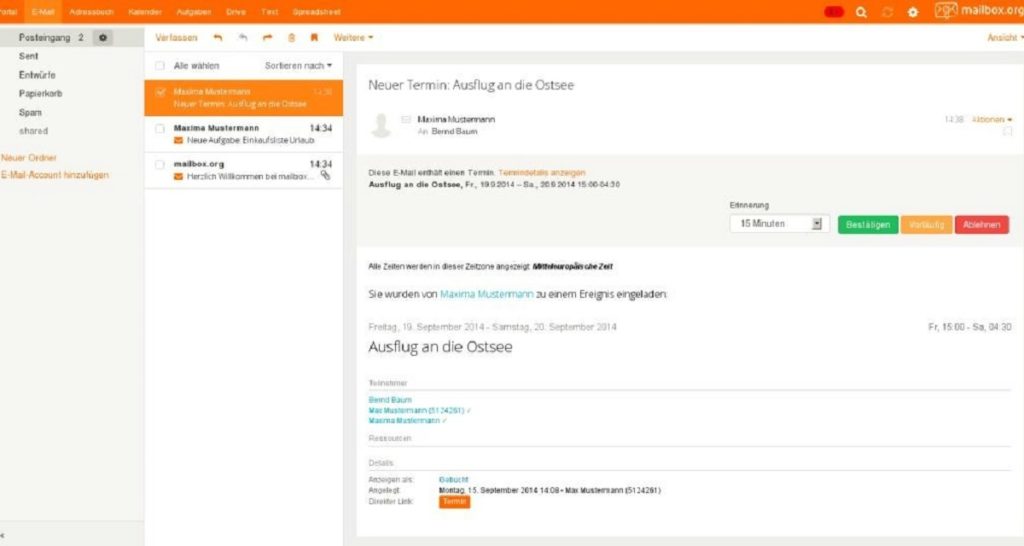Image resolution: width=1024 pixels, height=546 pixels.
Task: Click the reply arrow icon in toolbar
Action: coord(218,38)
